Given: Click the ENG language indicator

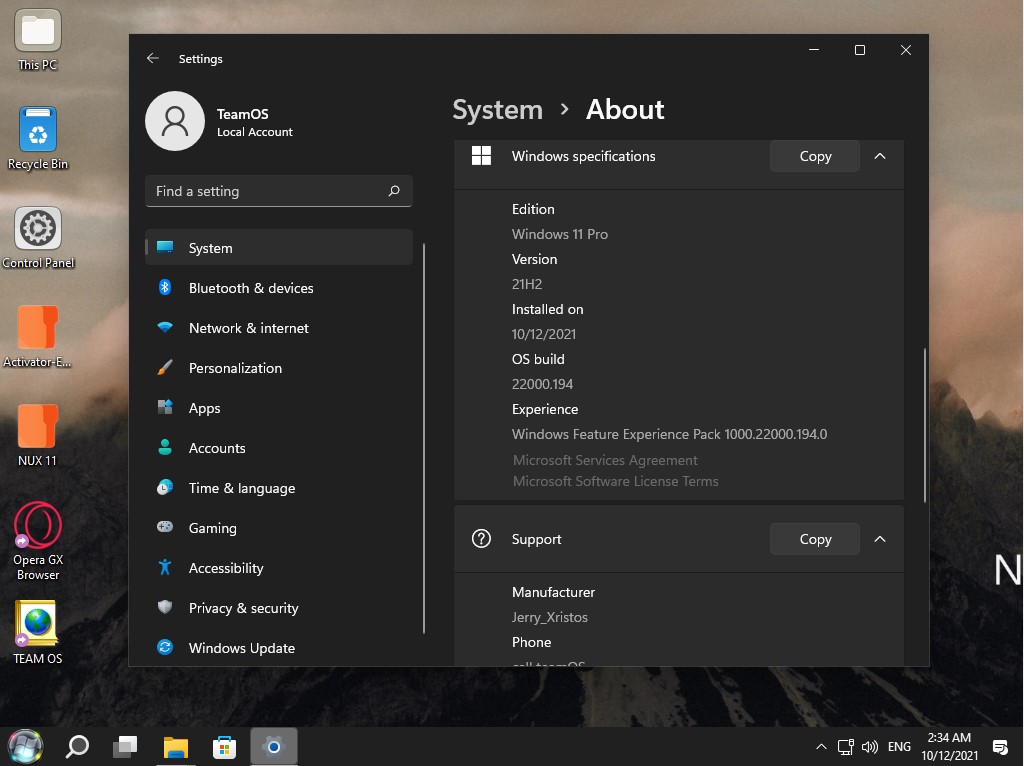Looking at the screenshot, I should coord(899,746).
